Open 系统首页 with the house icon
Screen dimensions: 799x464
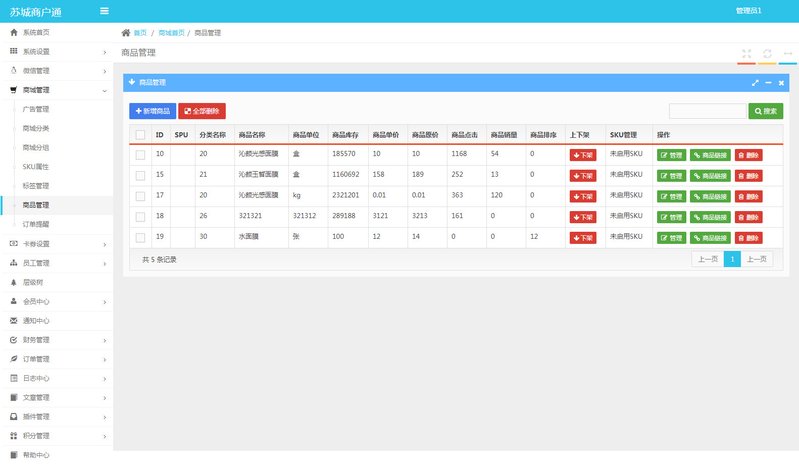click(13, 32)
